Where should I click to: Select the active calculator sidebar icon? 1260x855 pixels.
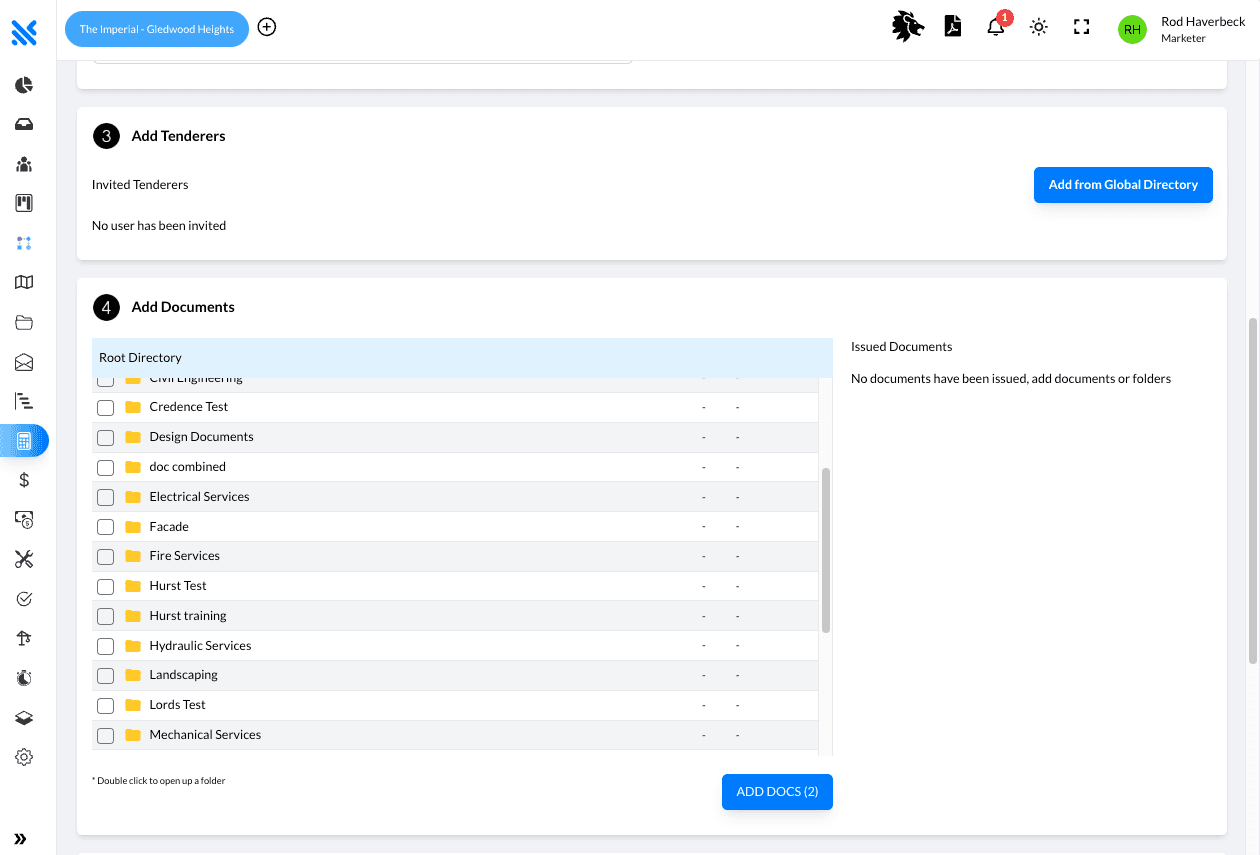pyautogui.click(x=24, y=441)
